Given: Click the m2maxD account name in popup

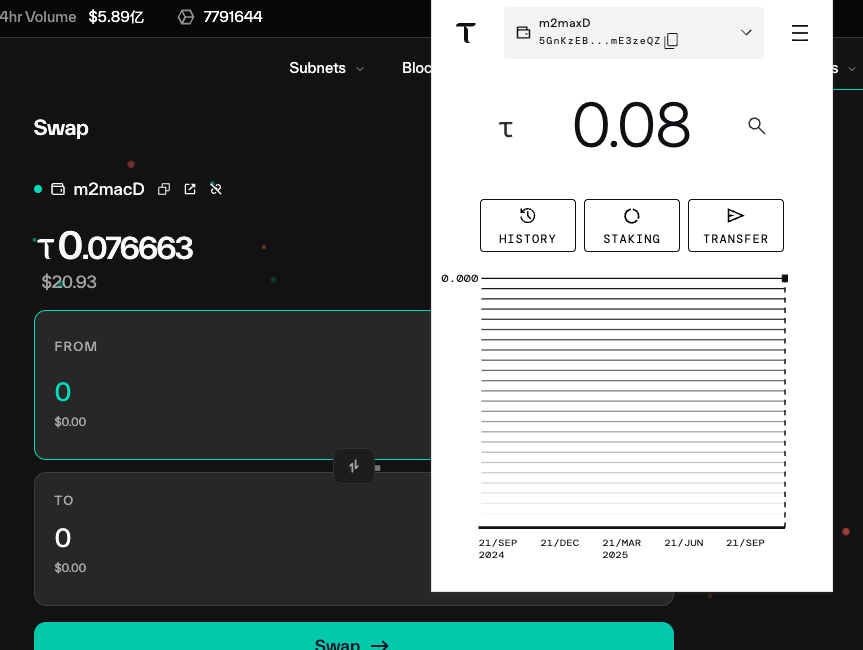Looking at the screenshot, I should 565,23.
